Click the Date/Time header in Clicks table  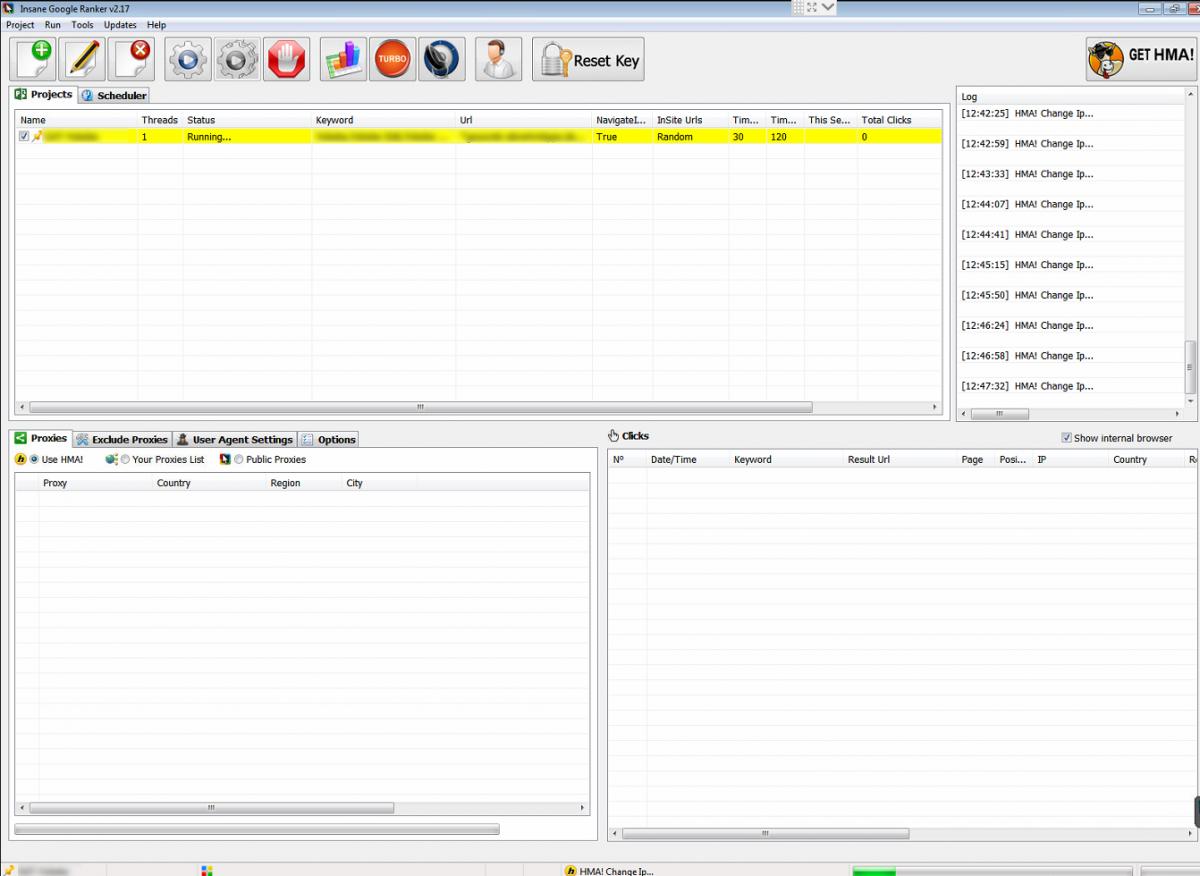coord(688,460)
